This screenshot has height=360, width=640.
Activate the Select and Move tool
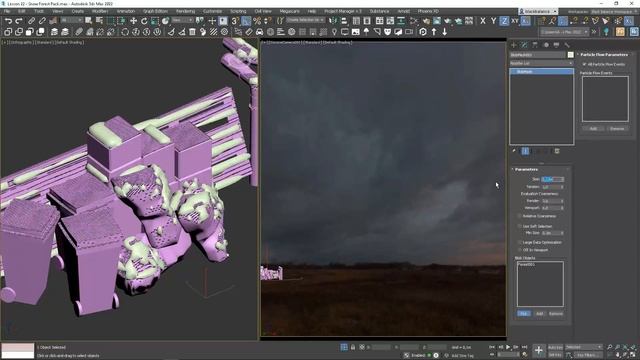point(133,20)
